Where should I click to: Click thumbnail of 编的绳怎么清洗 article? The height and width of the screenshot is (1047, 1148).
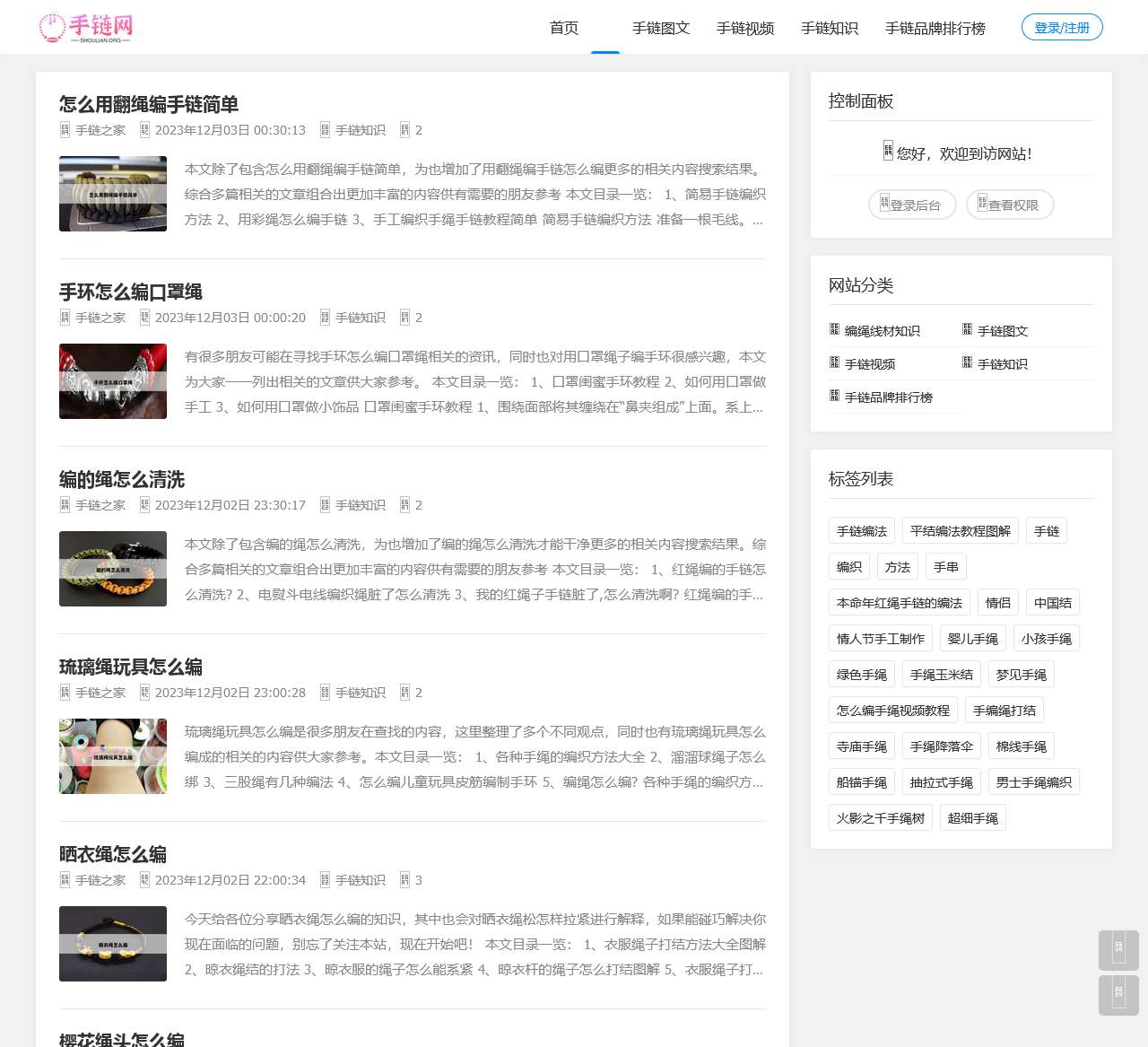[x=113, y=569]
